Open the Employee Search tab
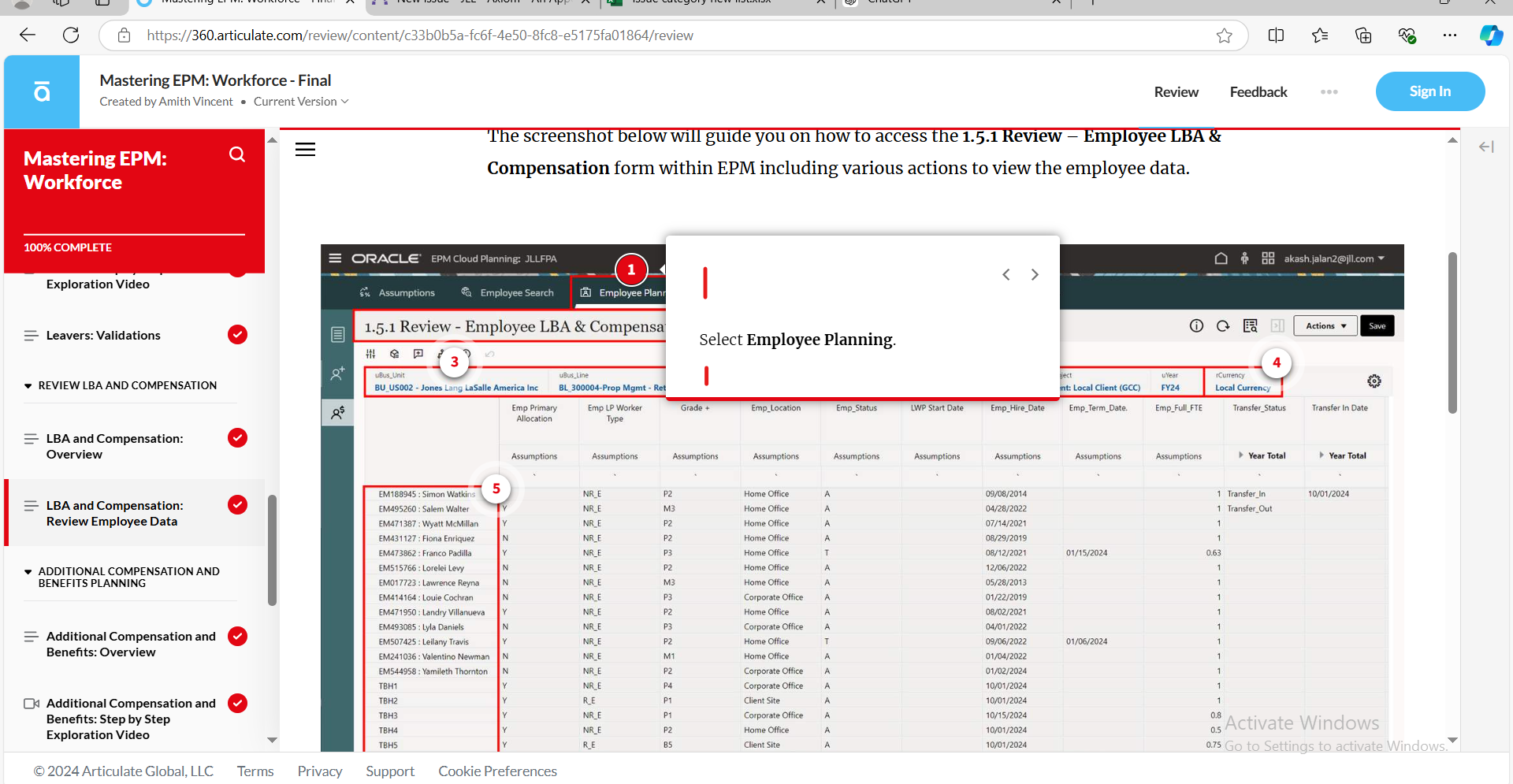Image resolution: width=1513 pixels, height=784 pixels. point(507,292)
